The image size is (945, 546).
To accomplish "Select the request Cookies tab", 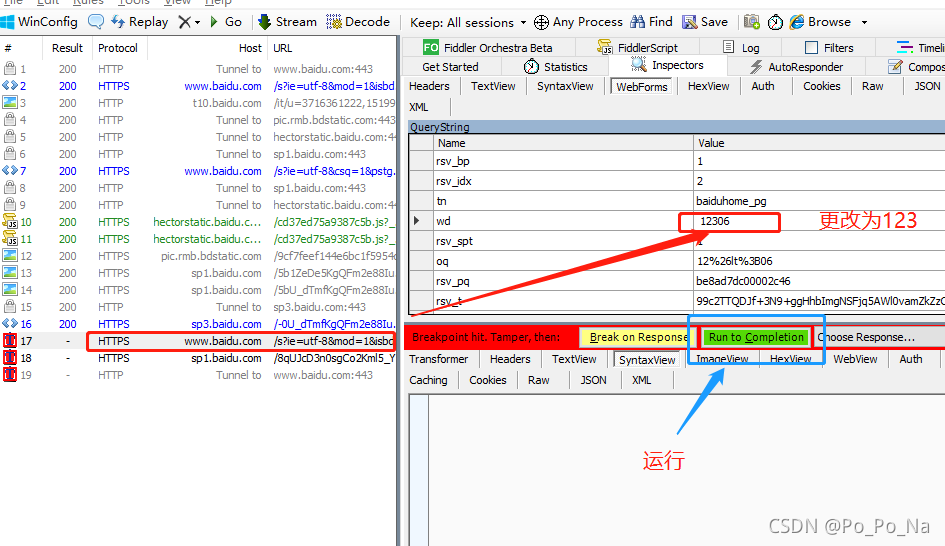I will (821, 86).
